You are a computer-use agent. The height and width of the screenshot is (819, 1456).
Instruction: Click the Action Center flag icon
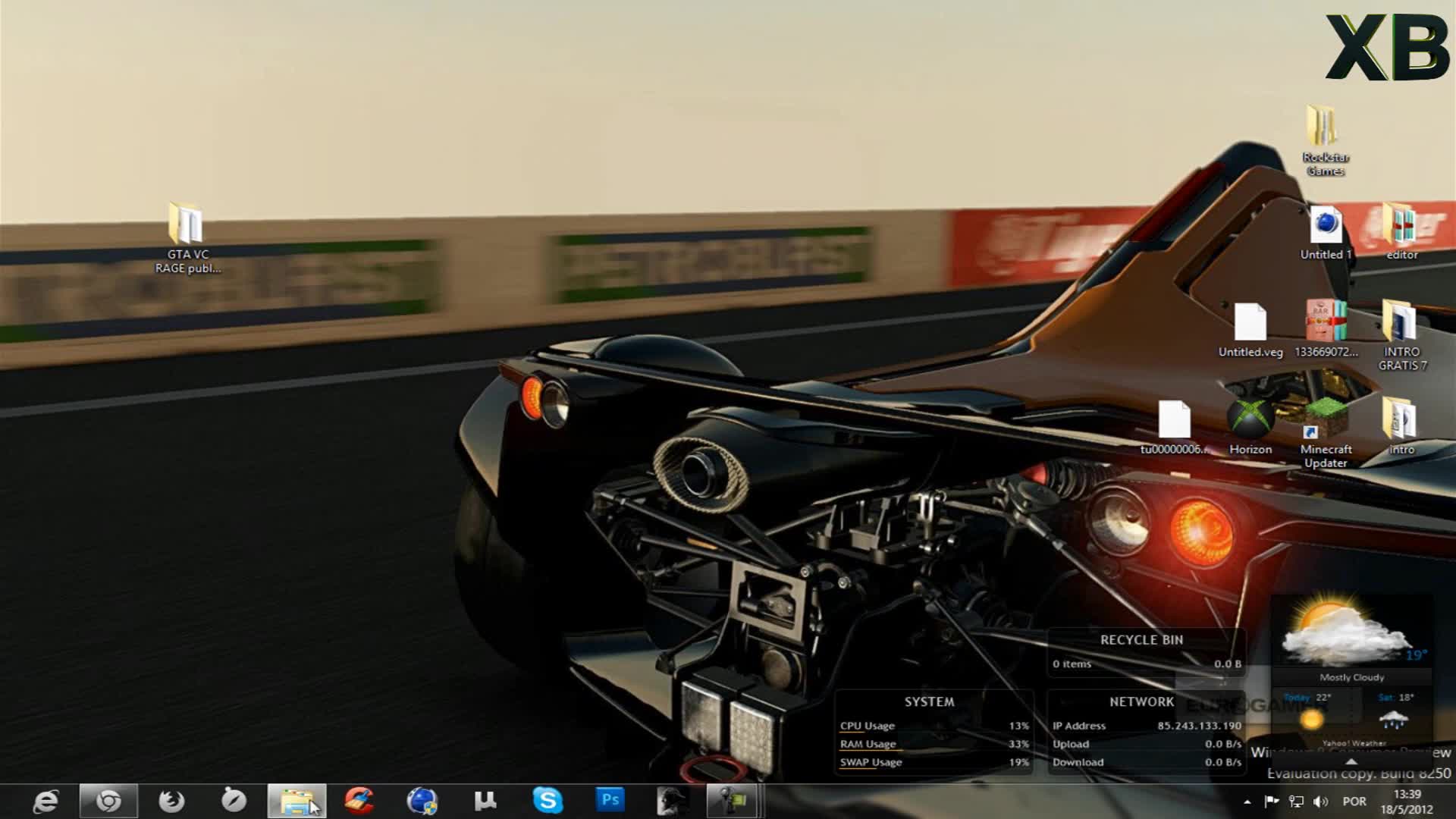point(1272,802)
